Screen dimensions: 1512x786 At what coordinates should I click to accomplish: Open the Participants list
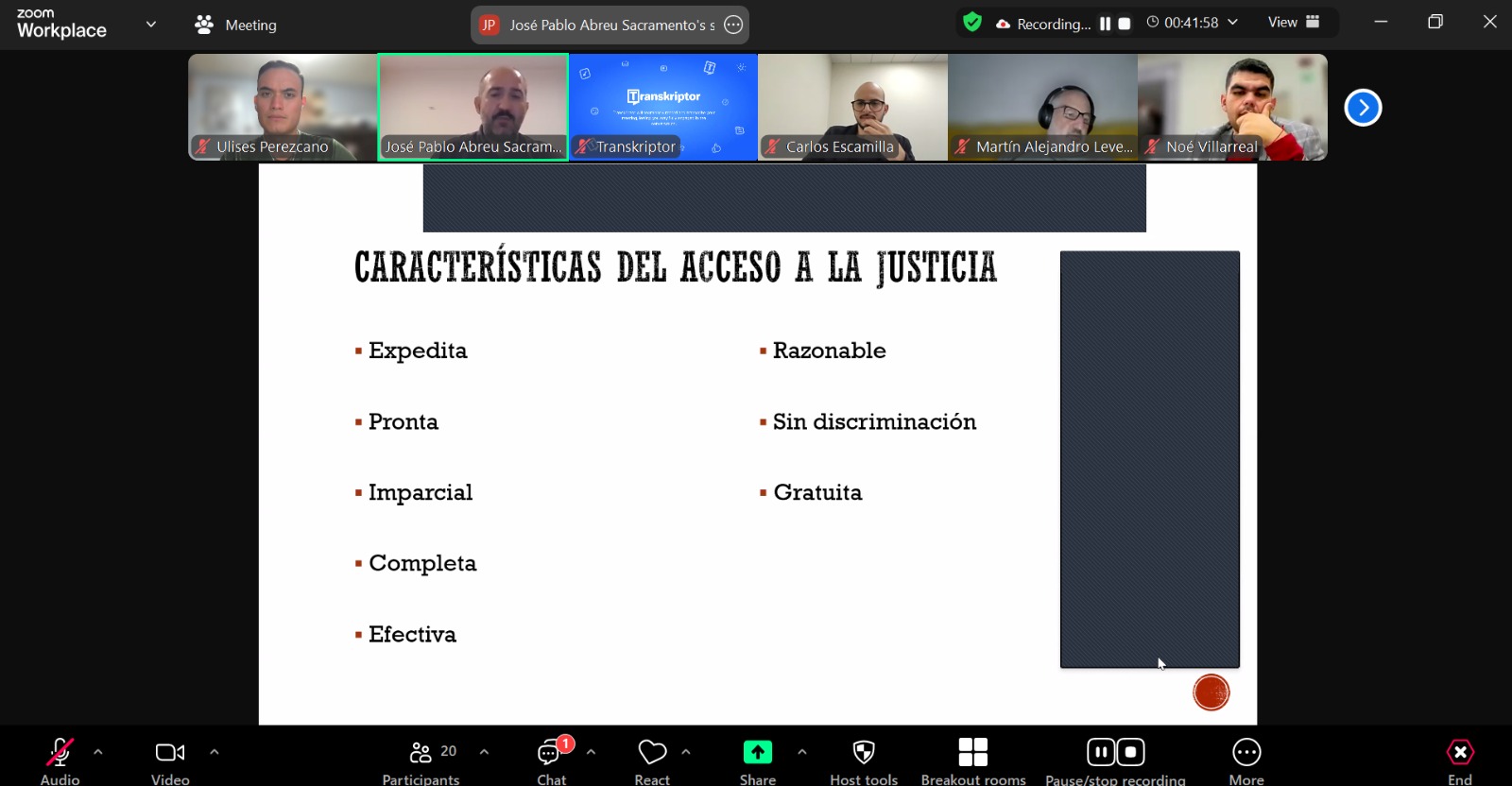click(421, 754)
